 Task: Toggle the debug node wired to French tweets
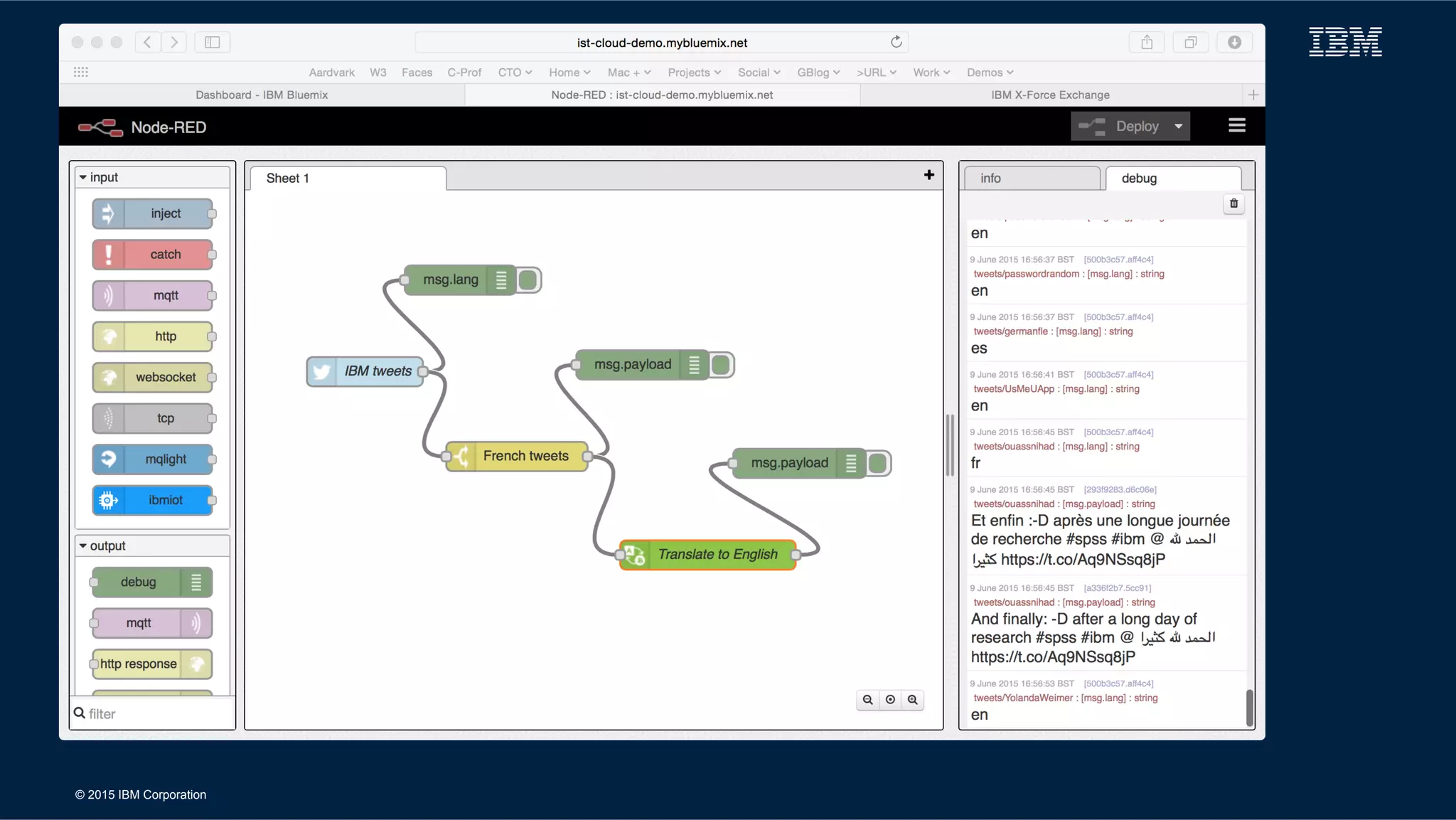pyautogui.click(x=721, y=365)
